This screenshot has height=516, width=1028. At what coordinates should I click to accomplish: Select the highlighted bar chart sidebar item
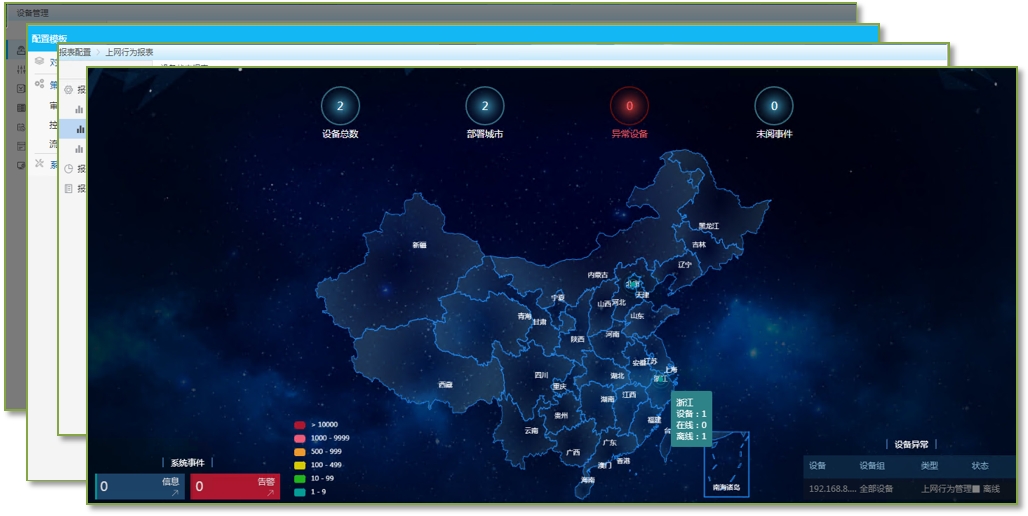[x=79, y=129]
